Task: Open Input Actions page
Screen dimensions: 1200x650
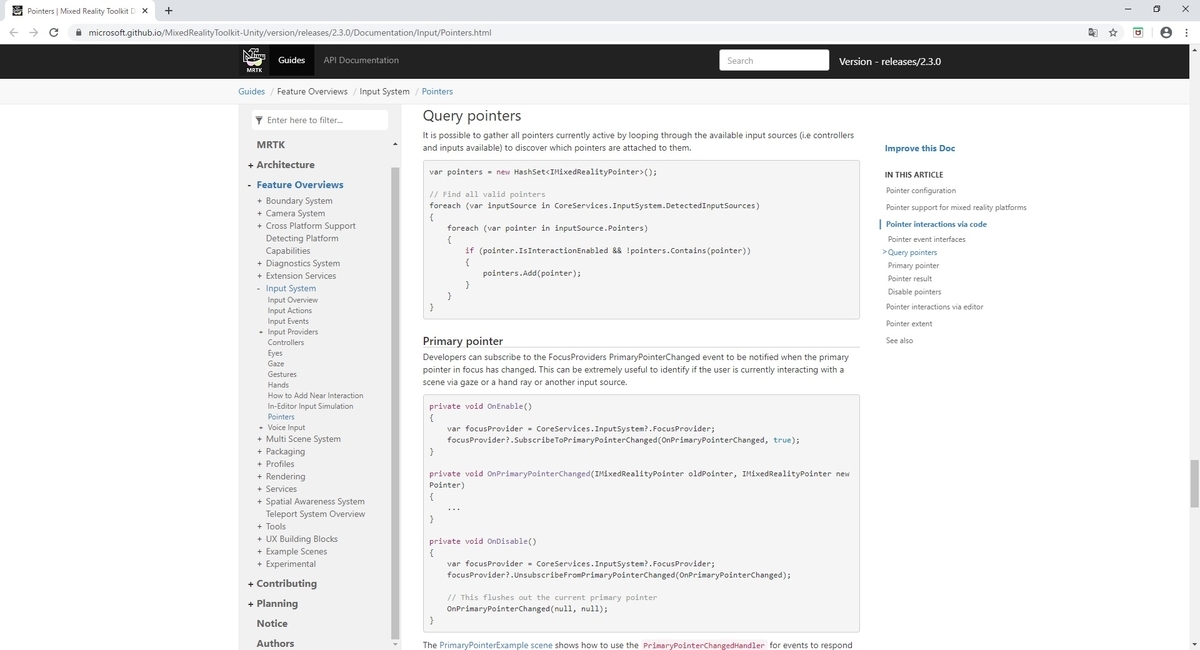Action: pos(290,311)
